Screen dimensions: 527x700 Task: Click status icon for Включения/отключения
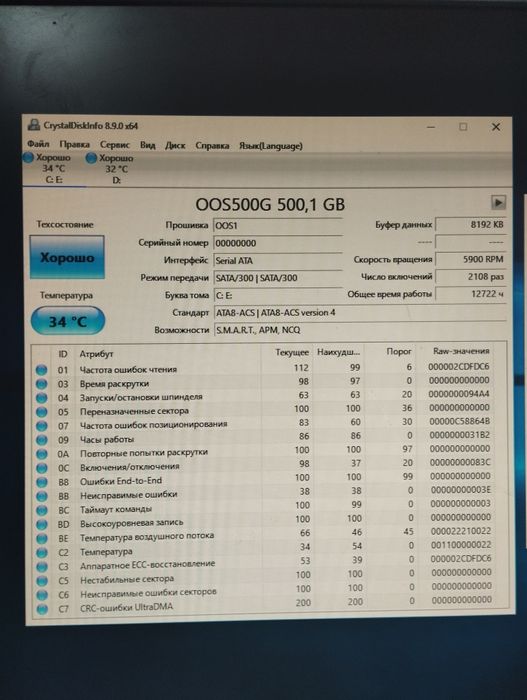click(42, 468)
